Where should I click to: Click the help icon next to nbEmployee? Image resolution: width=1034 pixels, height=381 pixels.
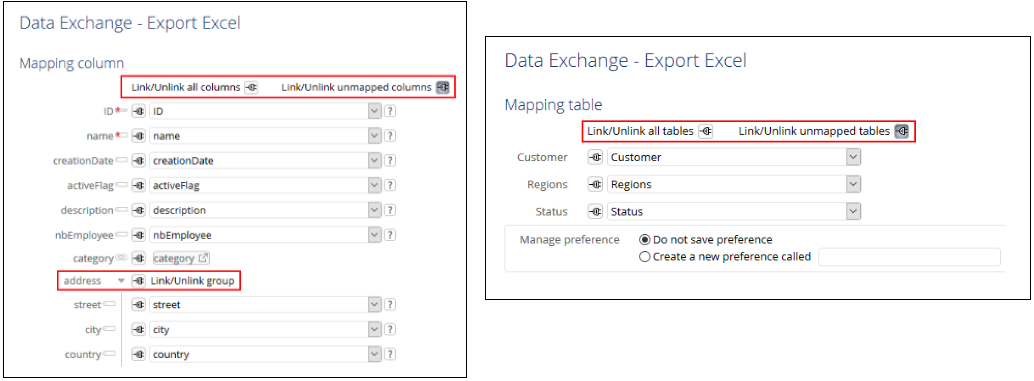(390, 235)
